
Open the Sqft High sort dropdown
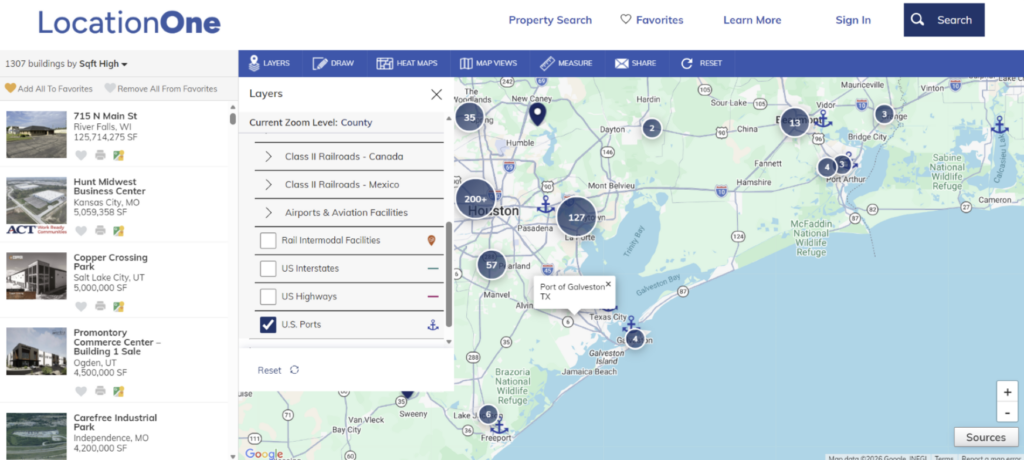click(x=103, y=64)
